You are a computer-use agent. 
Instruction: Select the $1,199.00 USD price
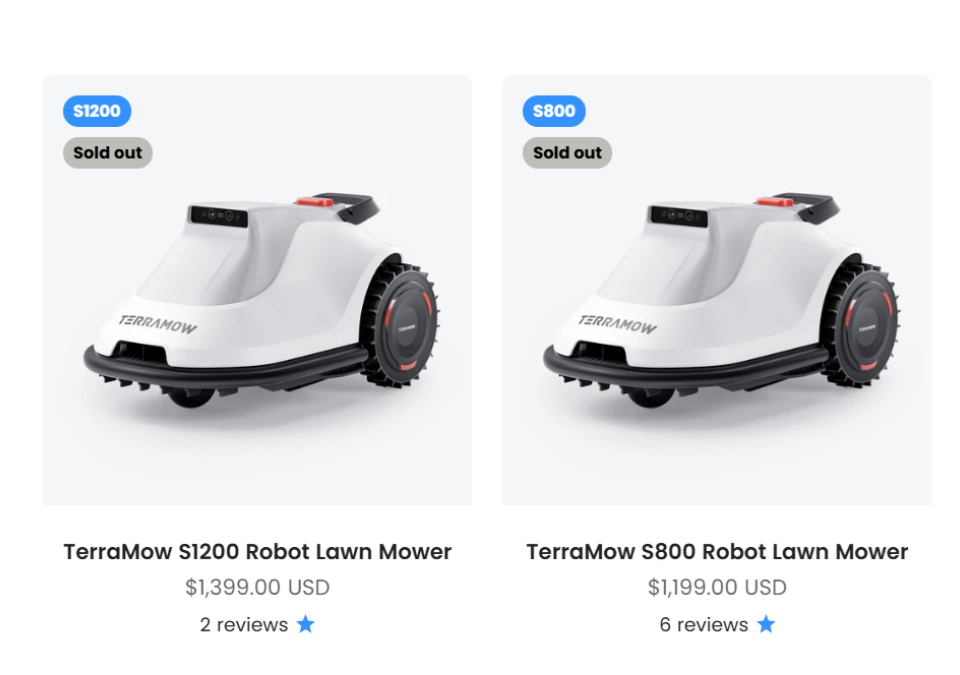(x=717, y=587)
